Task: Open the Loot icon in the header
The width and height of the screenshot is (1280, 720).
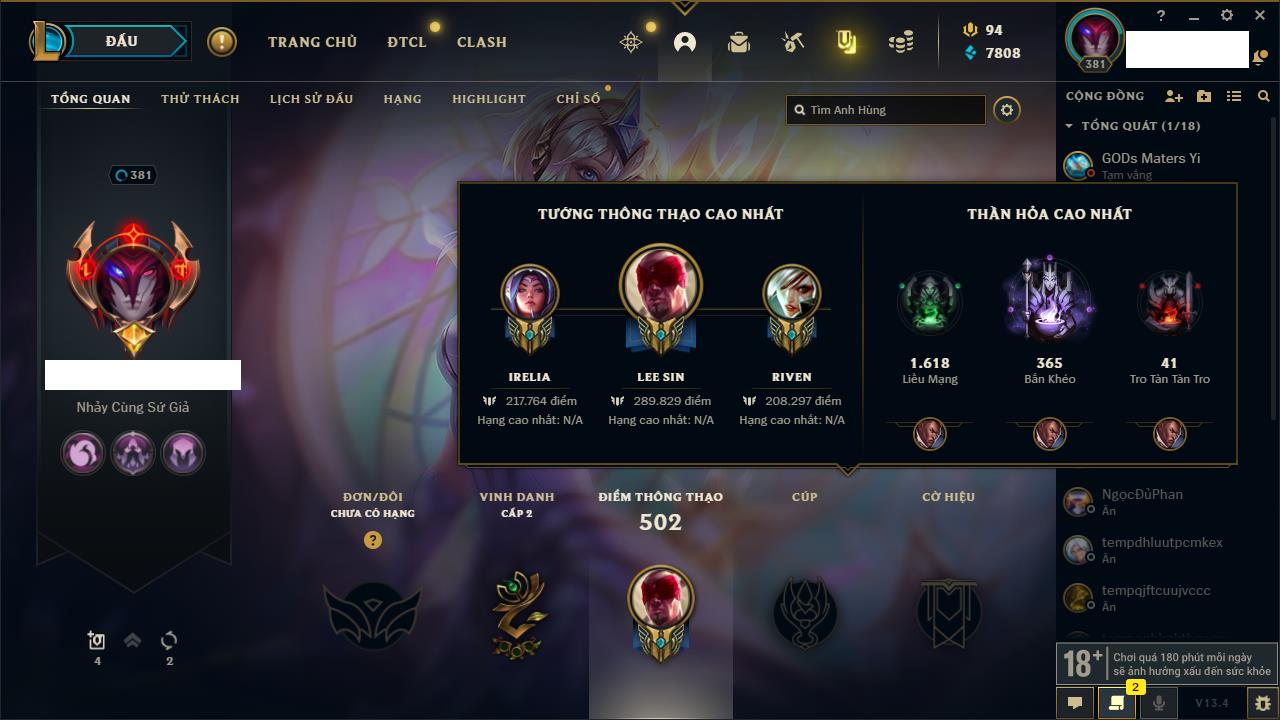Action: pyautogui.click(x=846, y=42)
